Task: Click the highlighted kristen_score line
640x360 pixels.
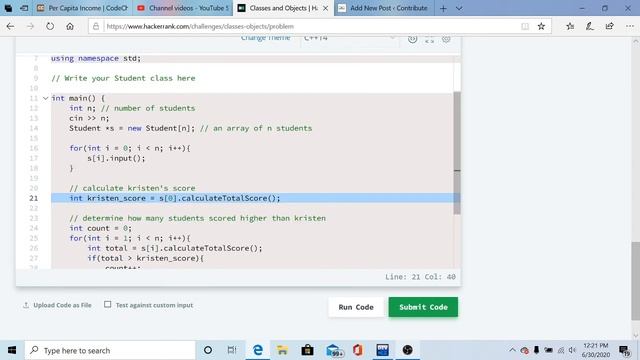Action: (252, 198)
